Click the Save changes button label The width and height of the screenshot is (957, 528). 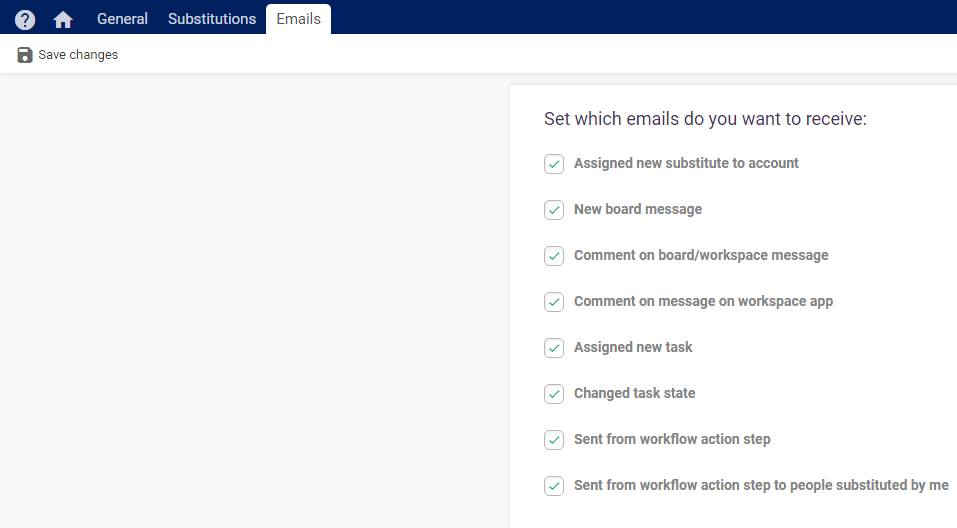pos(78,55)
